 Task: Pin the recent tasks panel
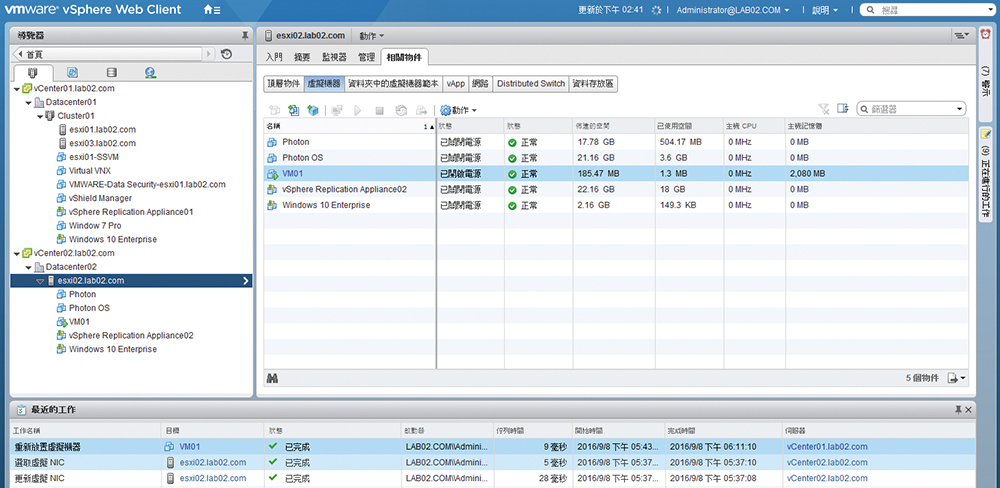pyautogui.click(x=959, y=410)
